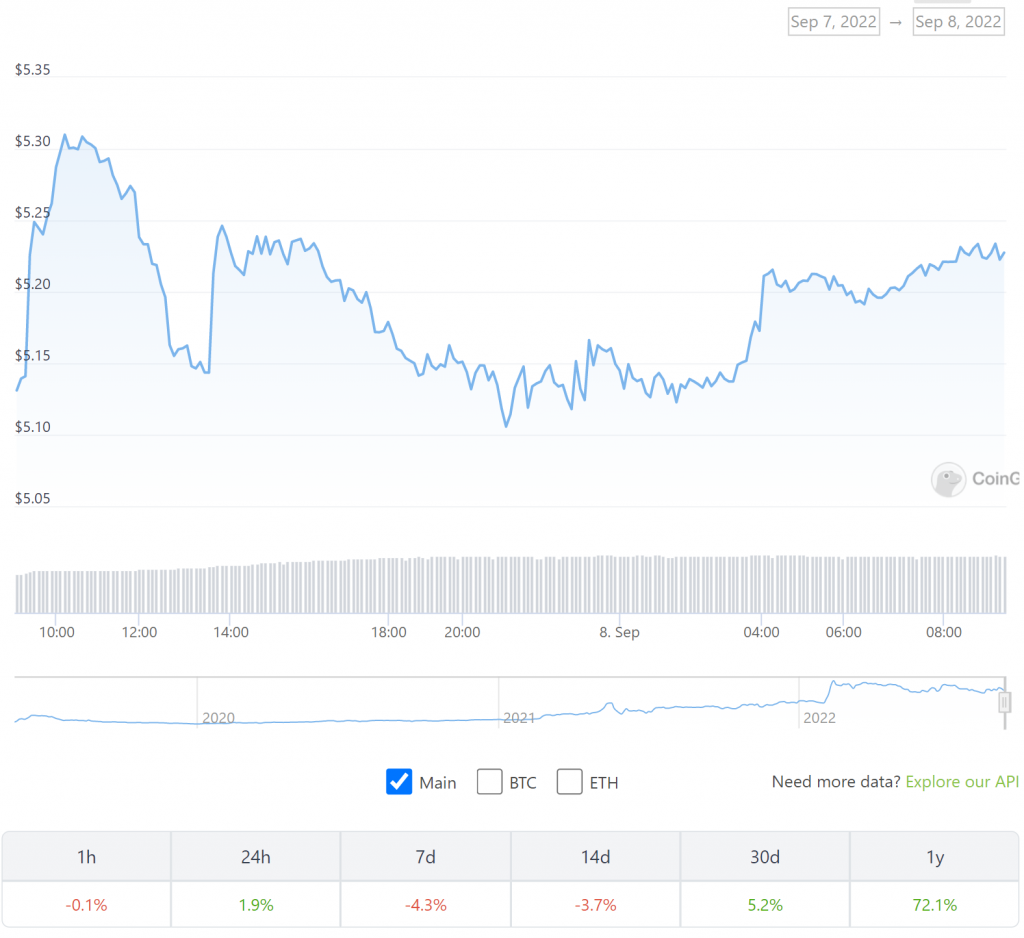The height and width of the screenshot is (938, 1024).
Task: Click the $5.25 price axis label
Action: [33, 213]
